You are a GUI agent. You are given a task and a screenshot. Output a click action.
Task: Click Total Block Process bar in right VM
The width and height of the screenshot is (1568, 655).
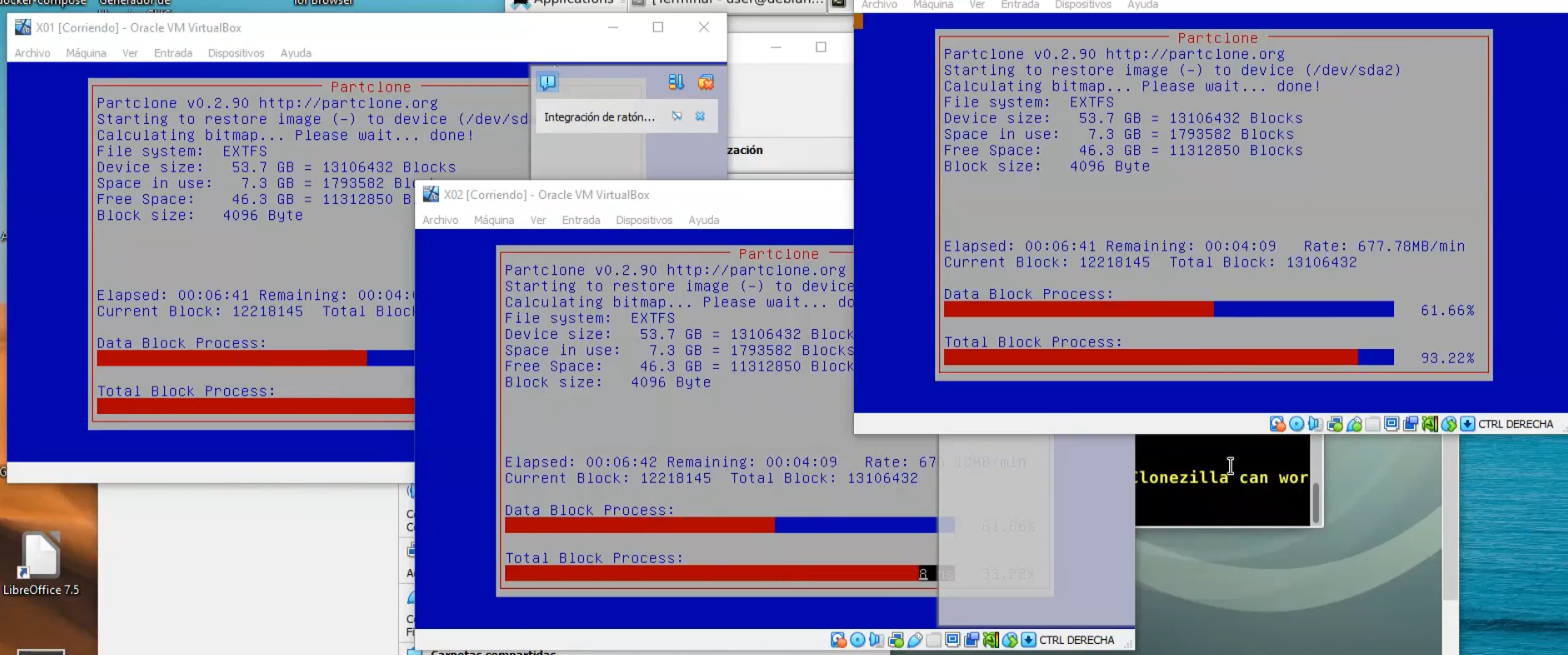point(1169,357)
